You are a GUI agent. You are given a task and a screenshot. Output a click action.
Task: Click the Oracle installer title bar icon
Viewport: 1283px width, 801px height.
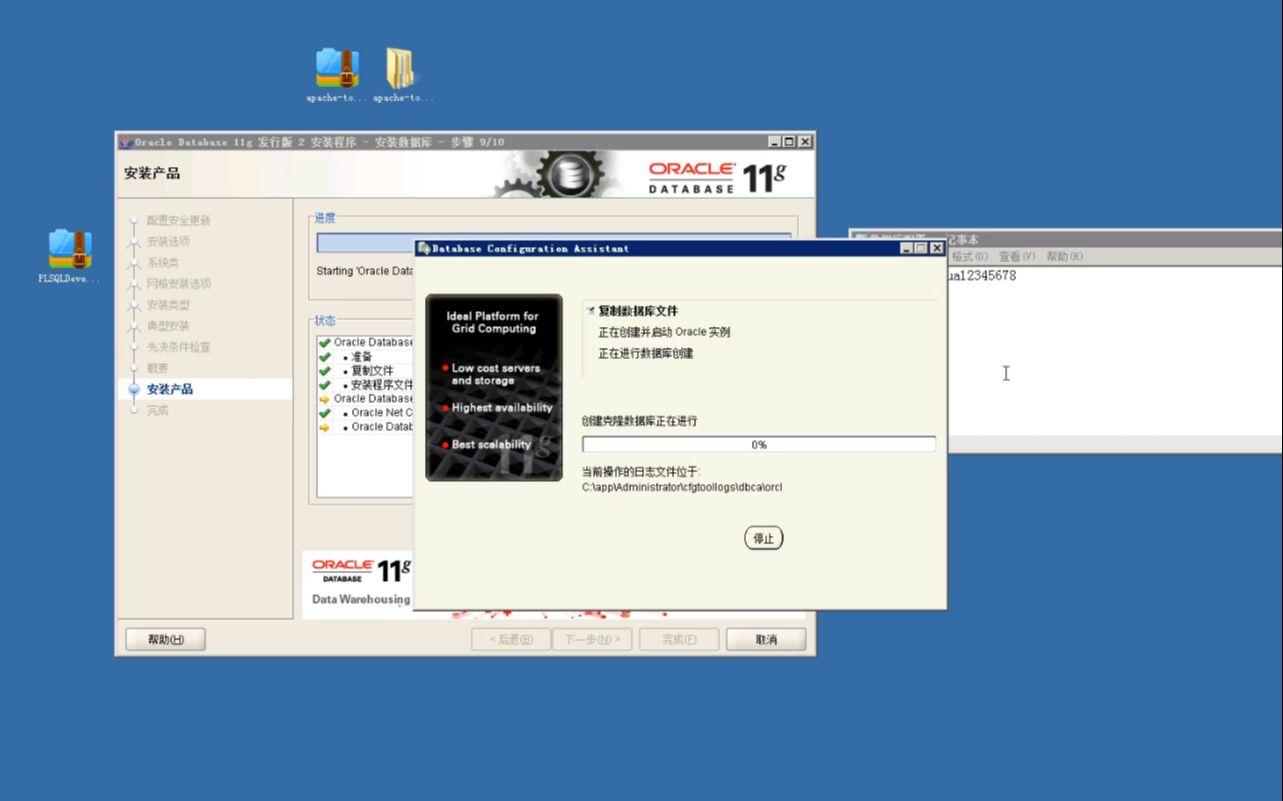point(125,142)
